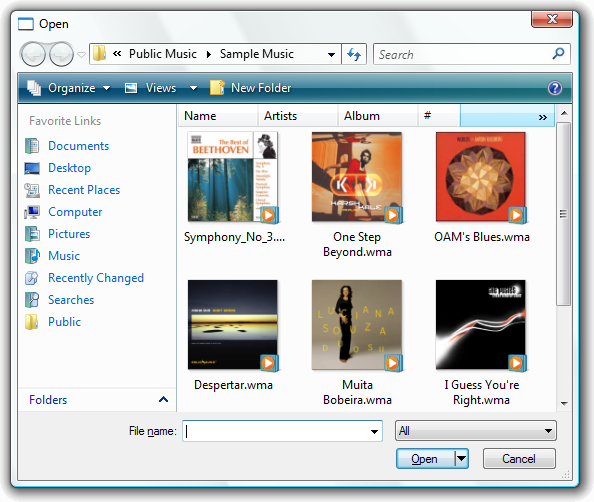This screenshot has height=502, width=594.
Task: Click the OAM's Blues.wma file name
Action: click(x=481, y=237)
